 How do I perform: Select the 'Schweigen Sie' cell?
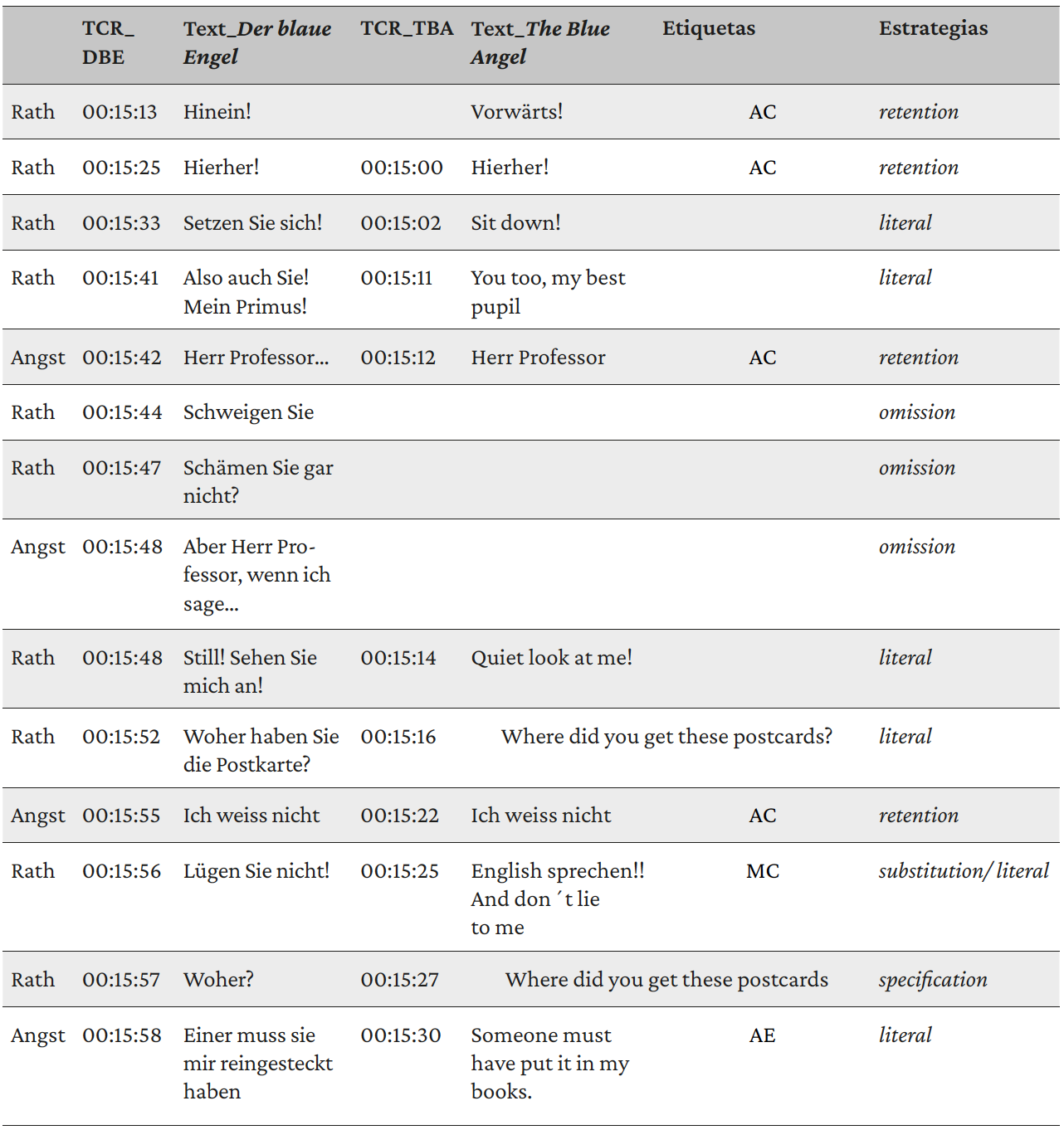[x=248, y=412]
